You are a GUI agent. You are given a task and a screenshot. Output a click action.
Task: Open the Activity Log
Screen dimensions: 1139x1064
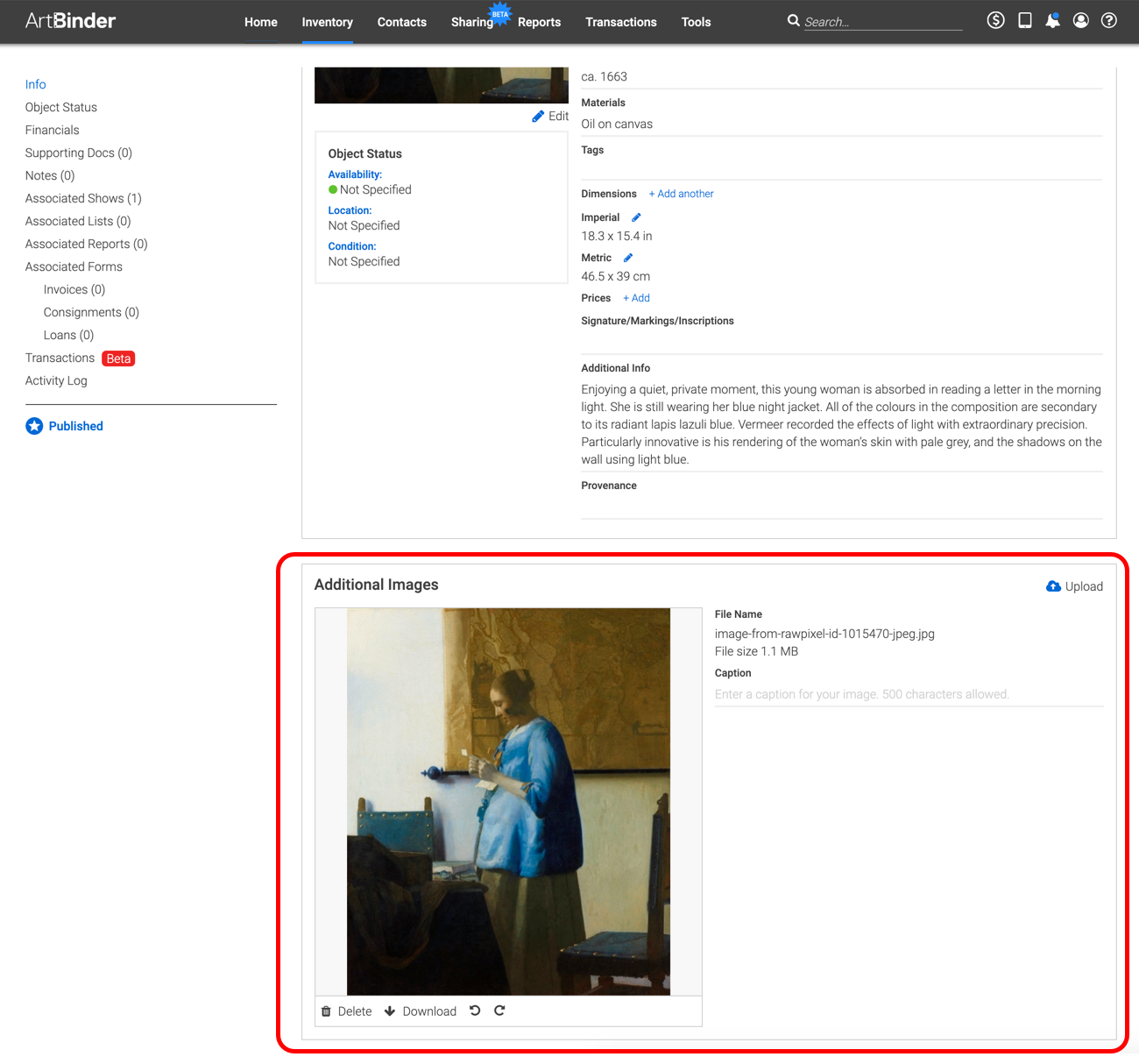[56, 380]
